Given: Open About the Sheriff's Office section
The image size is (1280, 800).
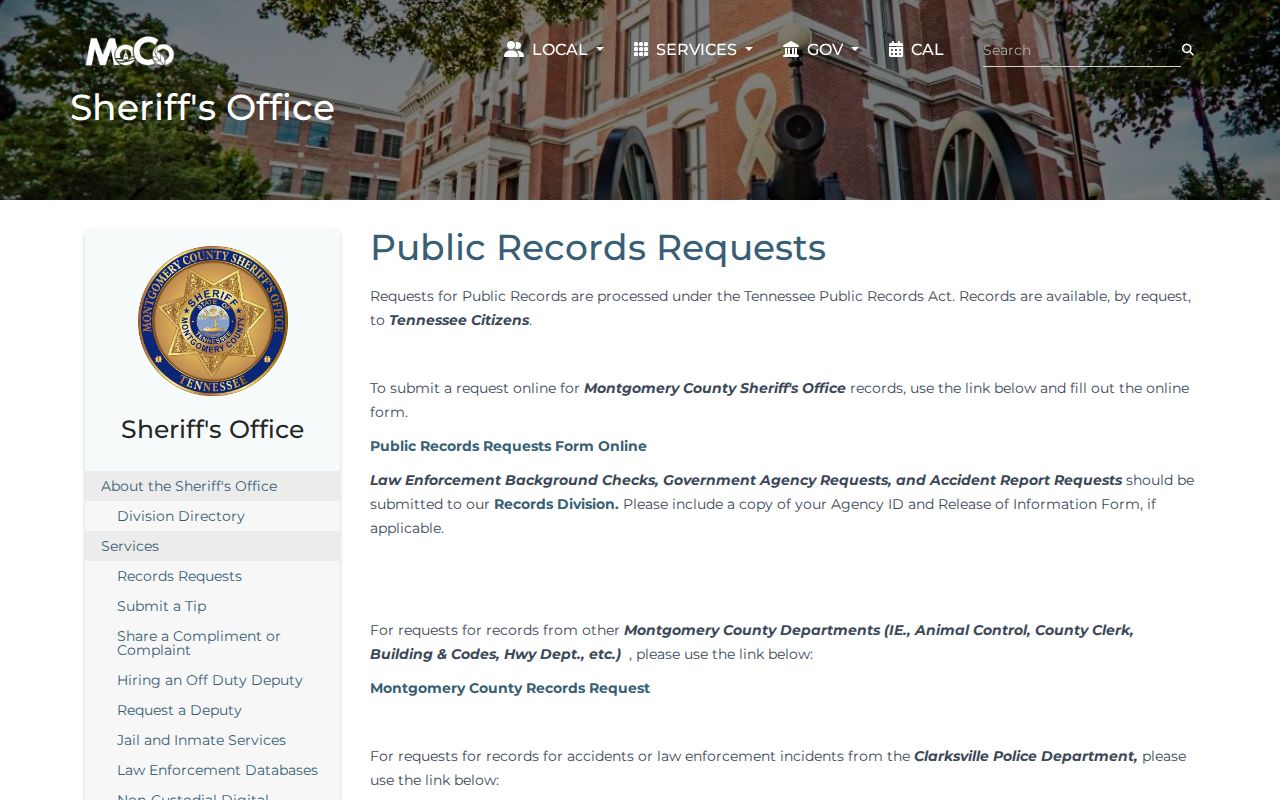Looking at the screenshot, I should click(212, 486).
